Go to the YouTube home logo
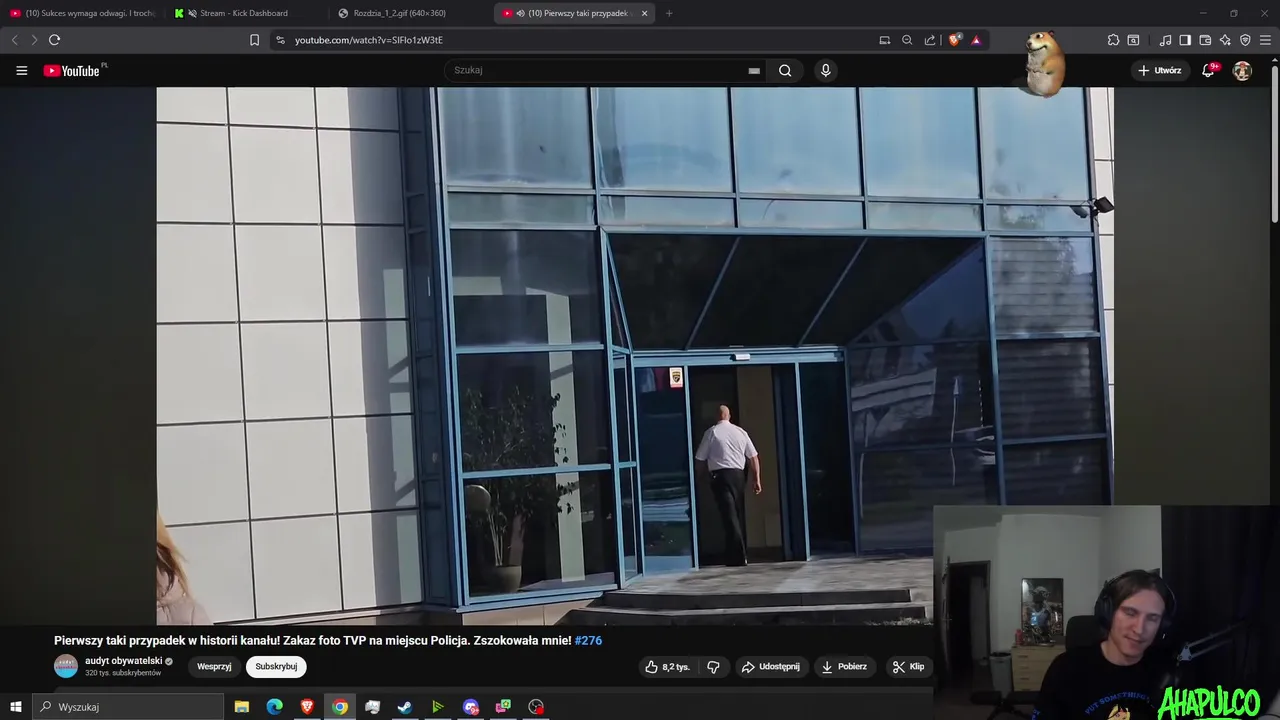This screenshot has width=1280, height=720. click(73, 70)
